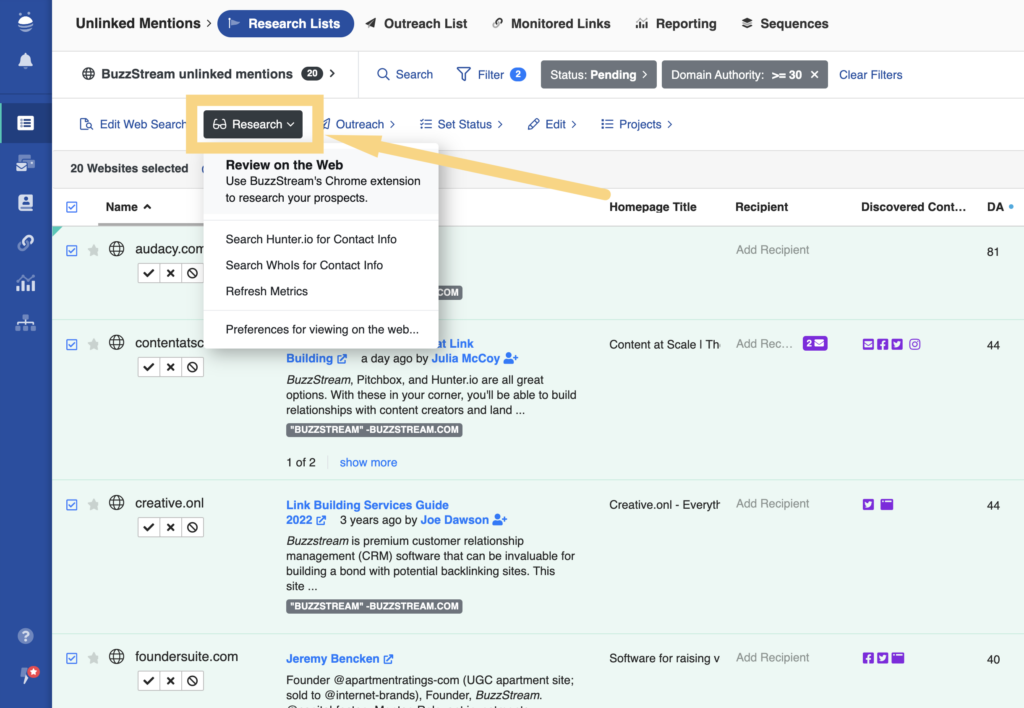Viewport: 1024px width, 708px height.
Task: Open the Help question mark icon
Action: [25, 635]
